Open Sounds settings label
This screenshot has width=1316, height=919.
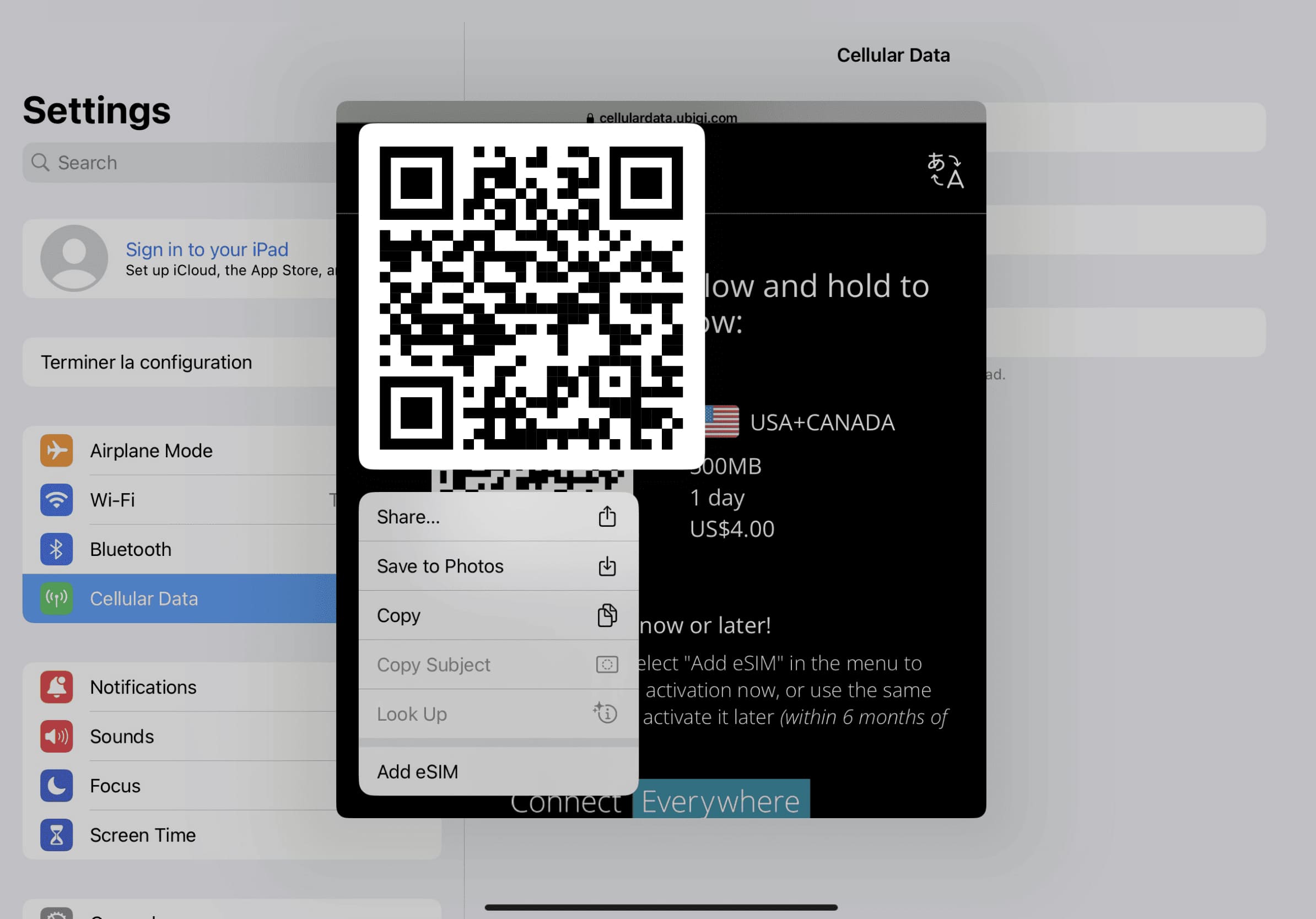point(122,736)
